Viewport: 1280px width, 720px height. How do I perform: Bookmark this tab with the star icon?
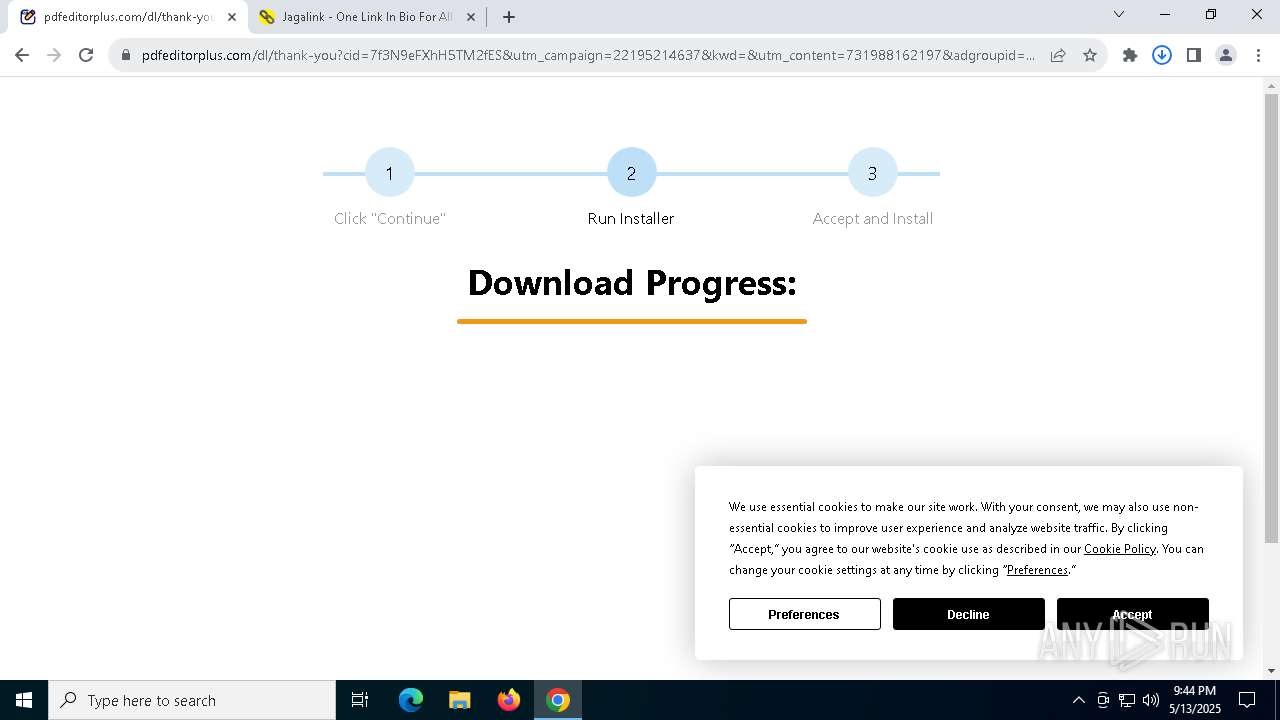pyautogui.click(x=1090, y=55)
